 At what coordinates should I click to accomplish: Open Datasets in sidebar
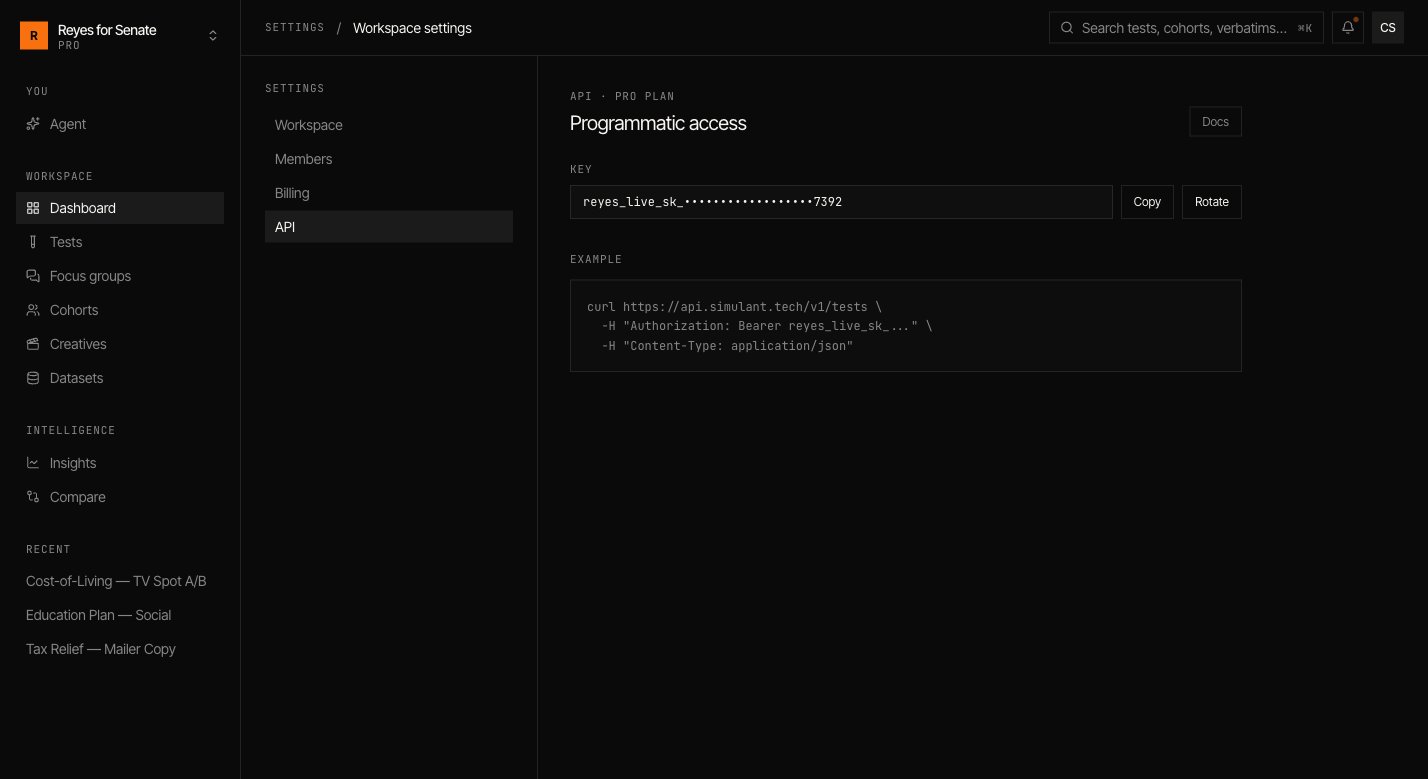pos(120,378)
